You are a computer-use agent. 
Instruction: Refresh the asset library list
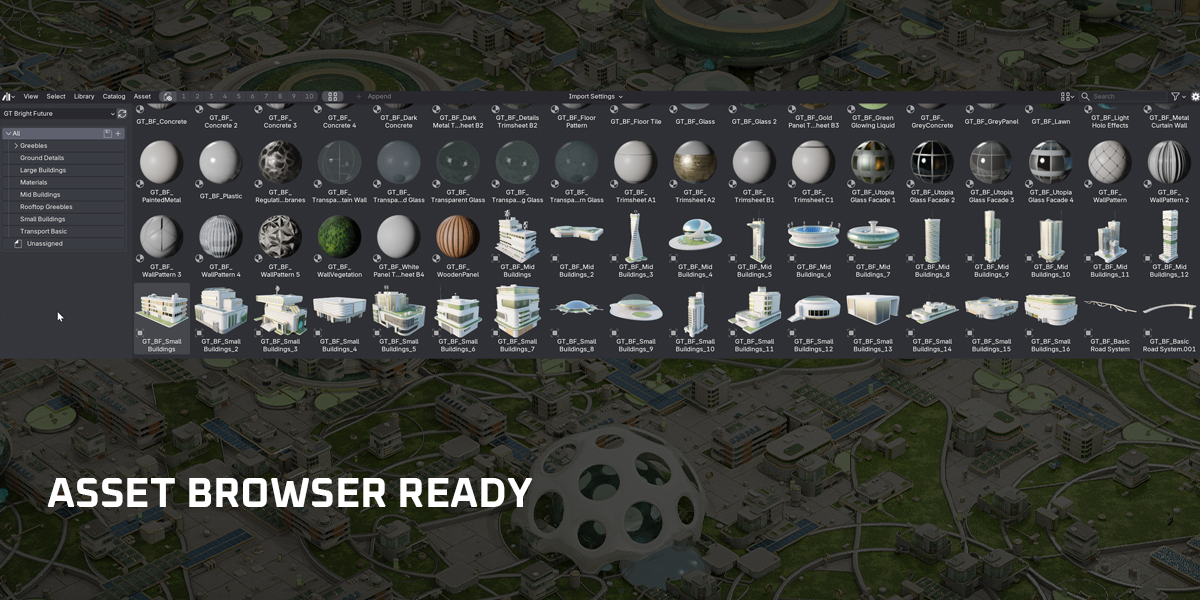pyautogui.click(x=123, y=114)
